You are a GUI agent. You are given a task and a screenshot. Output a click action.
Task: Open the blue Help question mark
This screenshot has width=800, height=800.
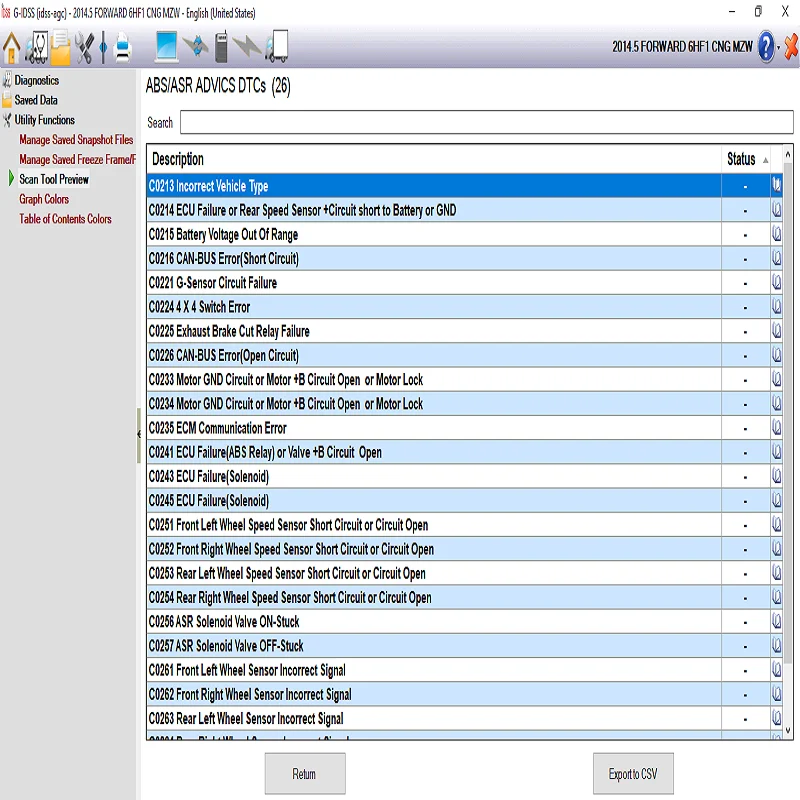point(766,47)
